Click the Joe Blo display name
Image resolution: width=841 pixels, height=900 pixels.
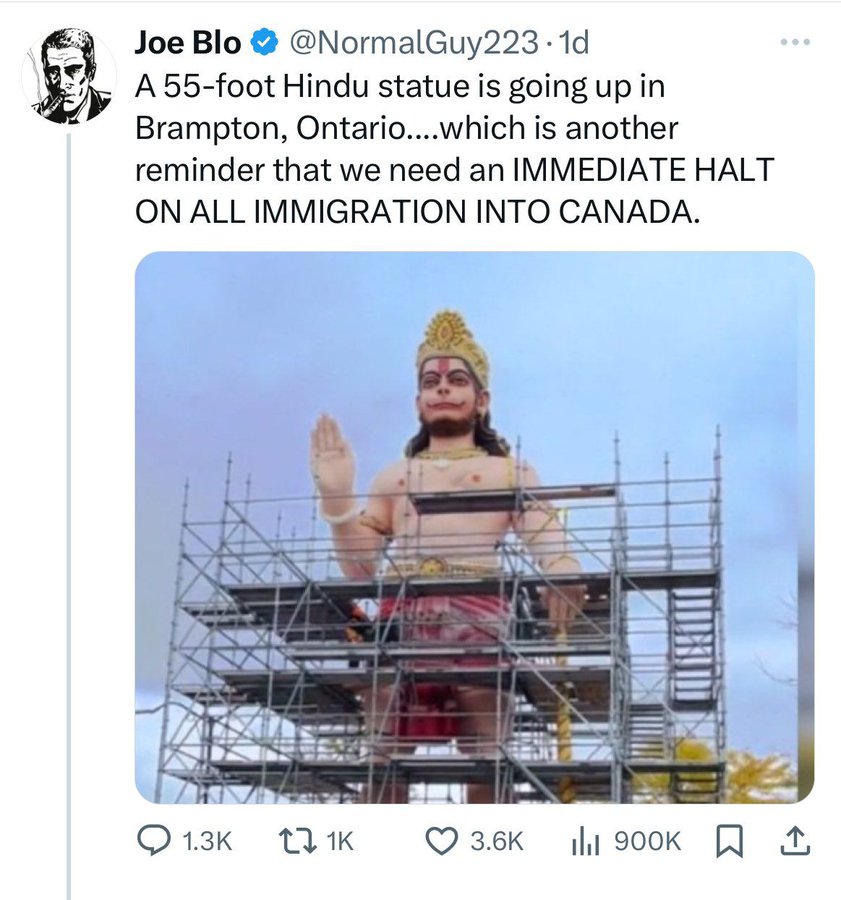coord(188,43)
